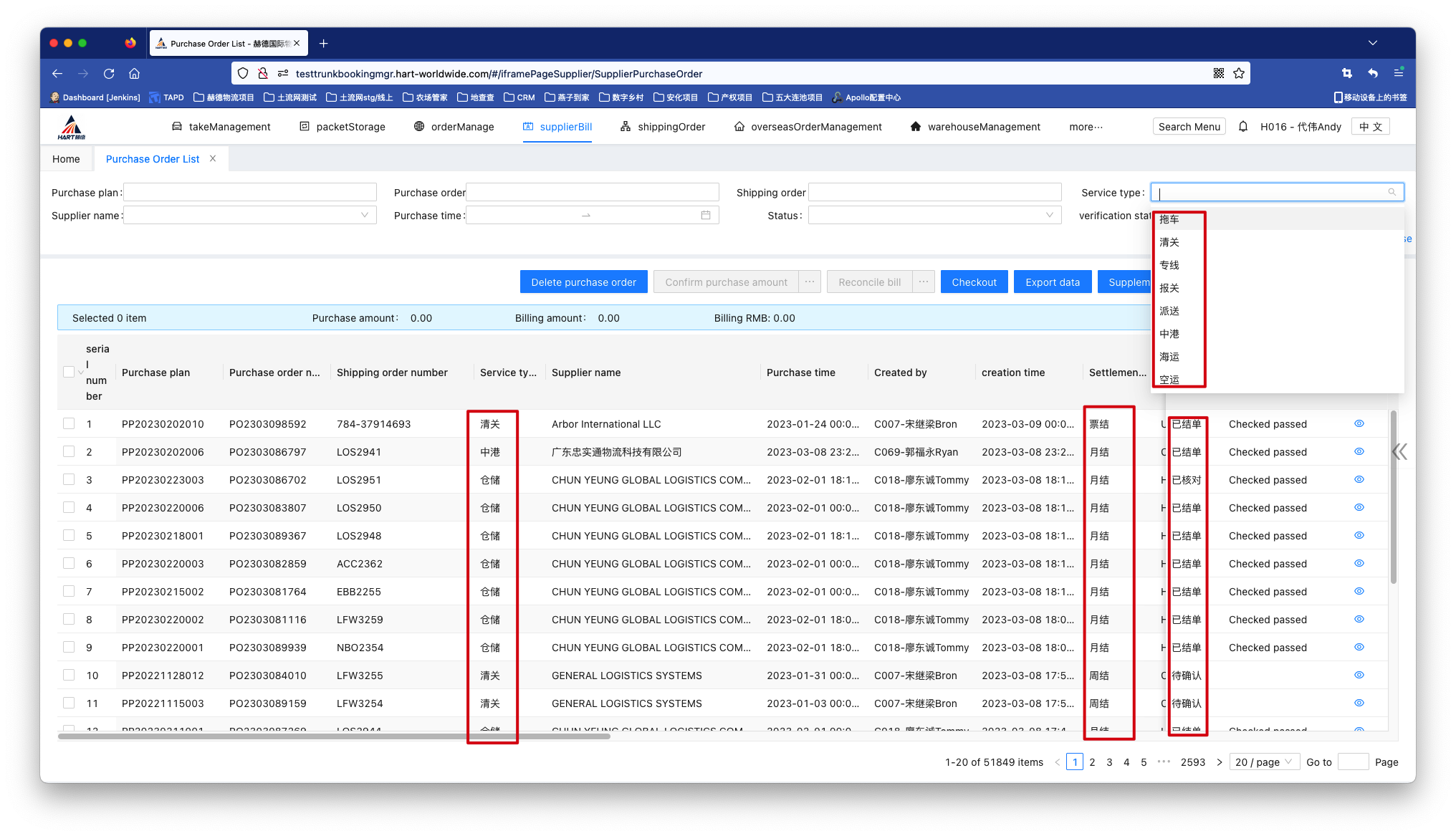
Task: Bookmark page with the star icon
Action: tap(1239, 74)
